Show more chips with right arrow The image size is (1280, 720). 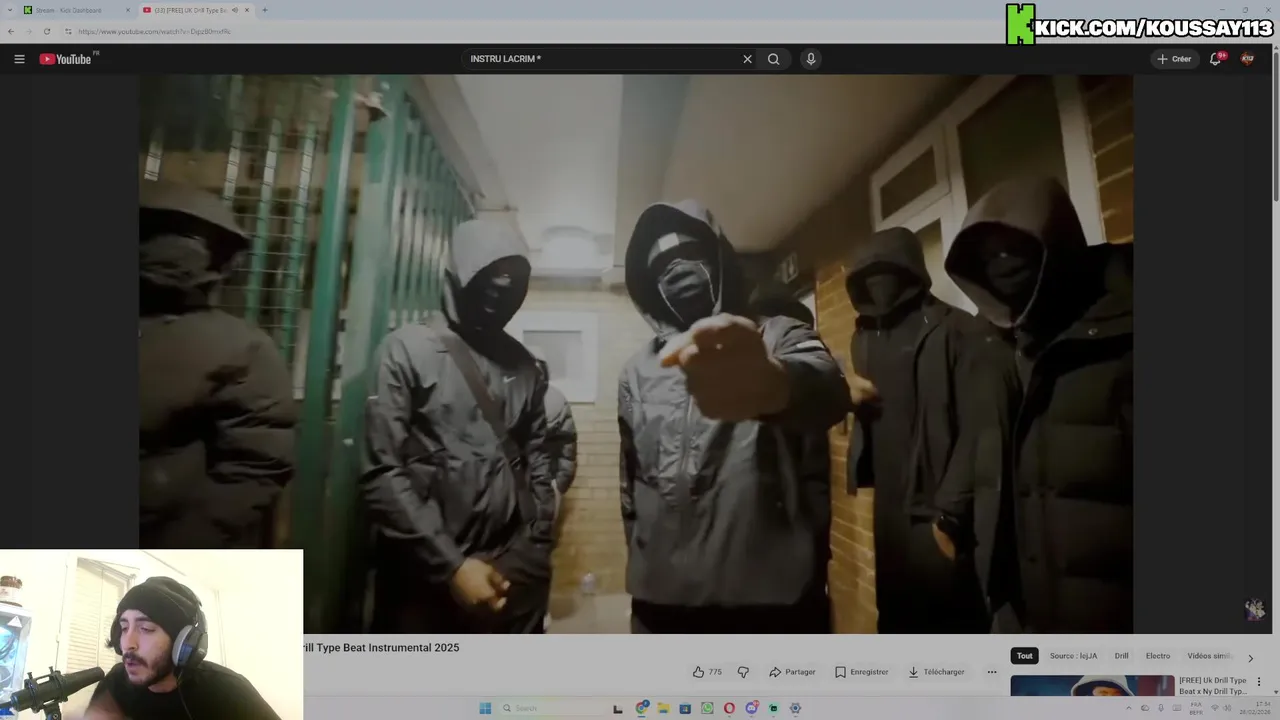point(1250,658)
